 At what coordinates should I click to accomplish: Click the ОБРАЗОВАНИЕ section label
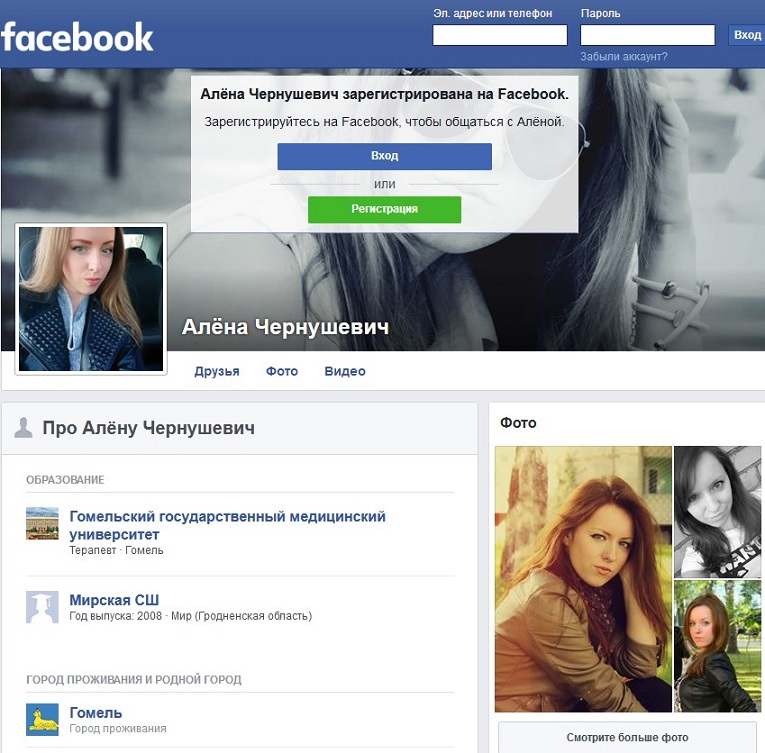65,480
